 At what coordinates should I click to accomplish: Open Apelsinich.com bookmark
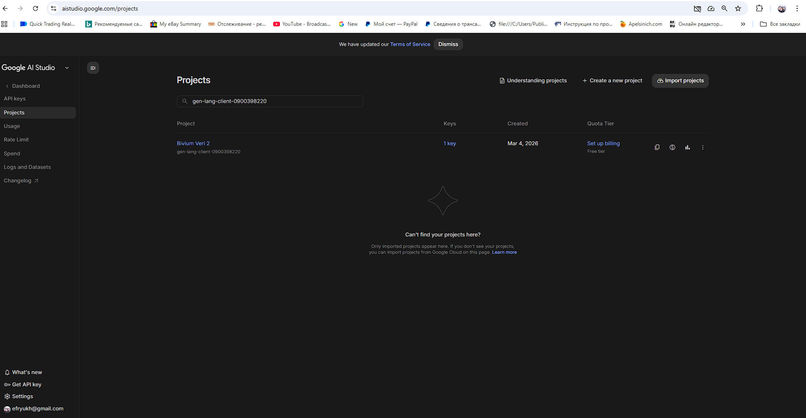641,24
